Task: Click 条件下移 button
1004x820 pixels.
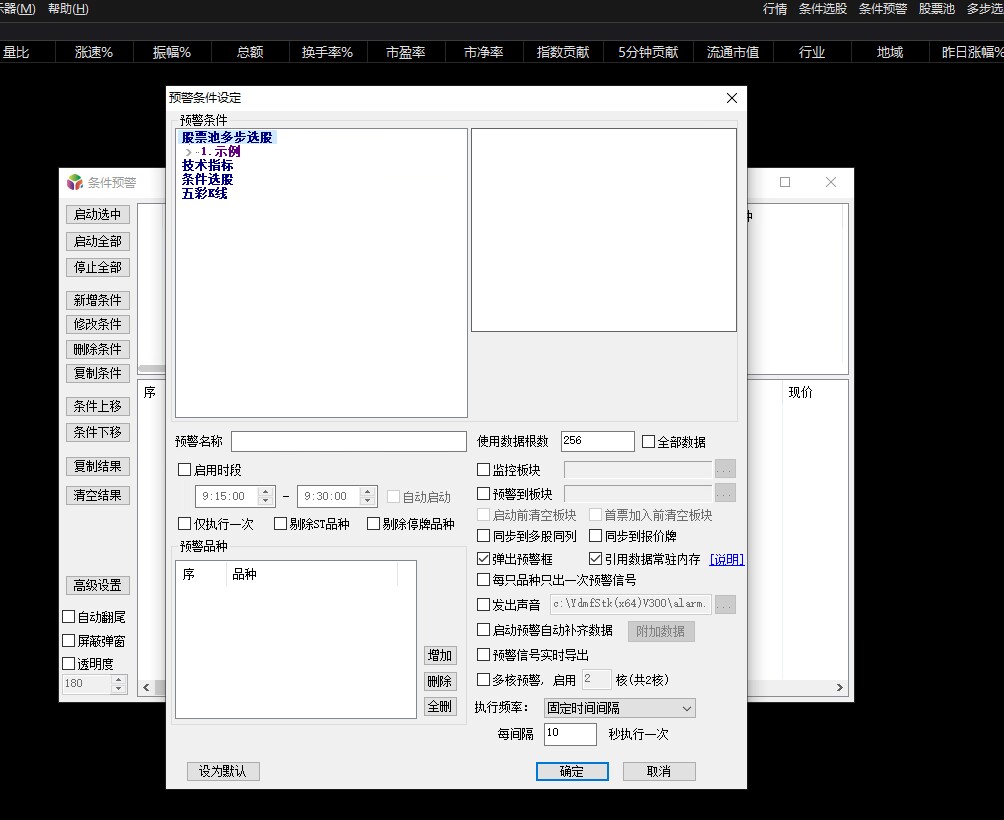Action: (x=98, y=432)
